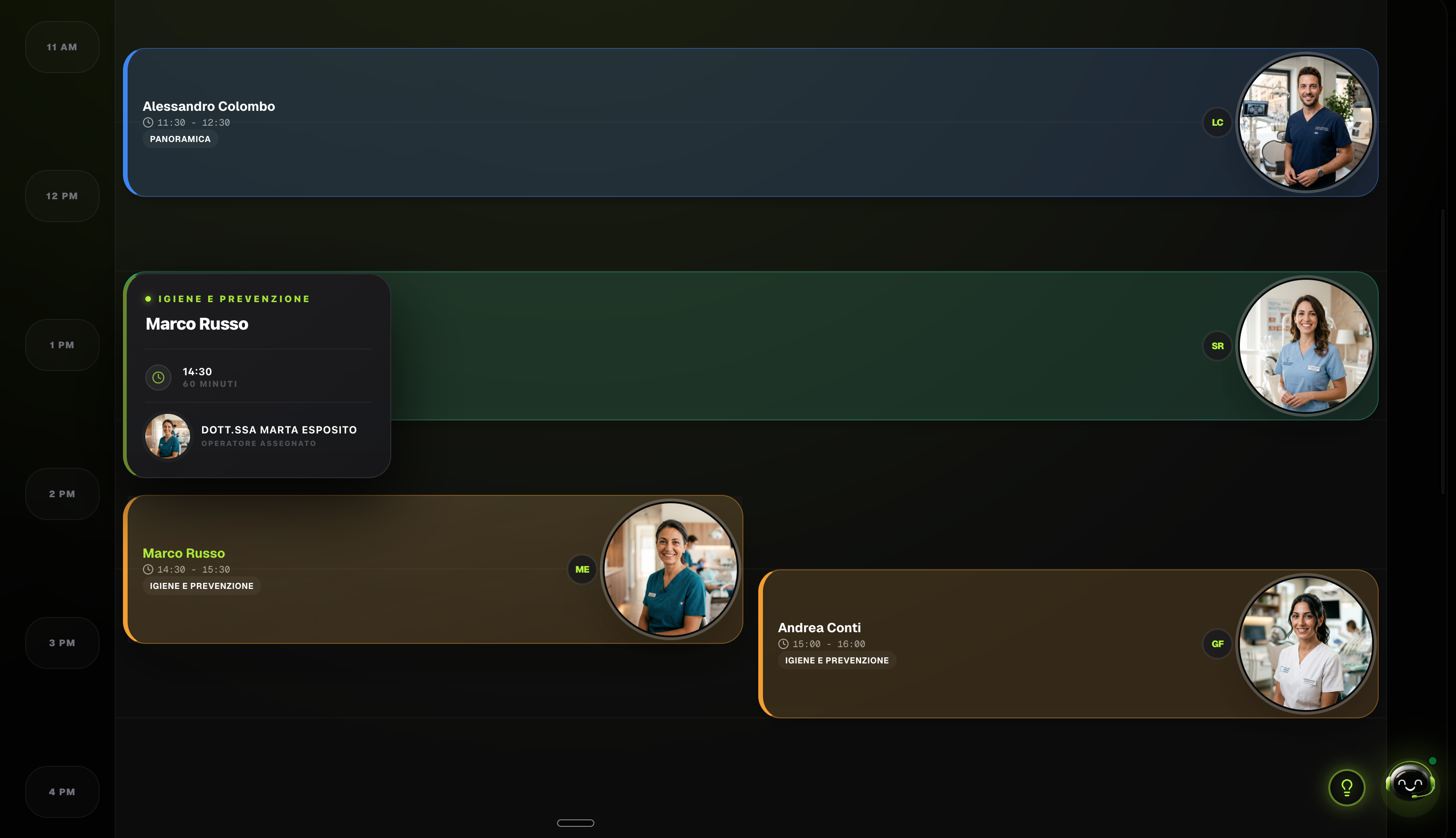Click the GF operator initials badge
1456x838 pixels.
(1217, 643)
